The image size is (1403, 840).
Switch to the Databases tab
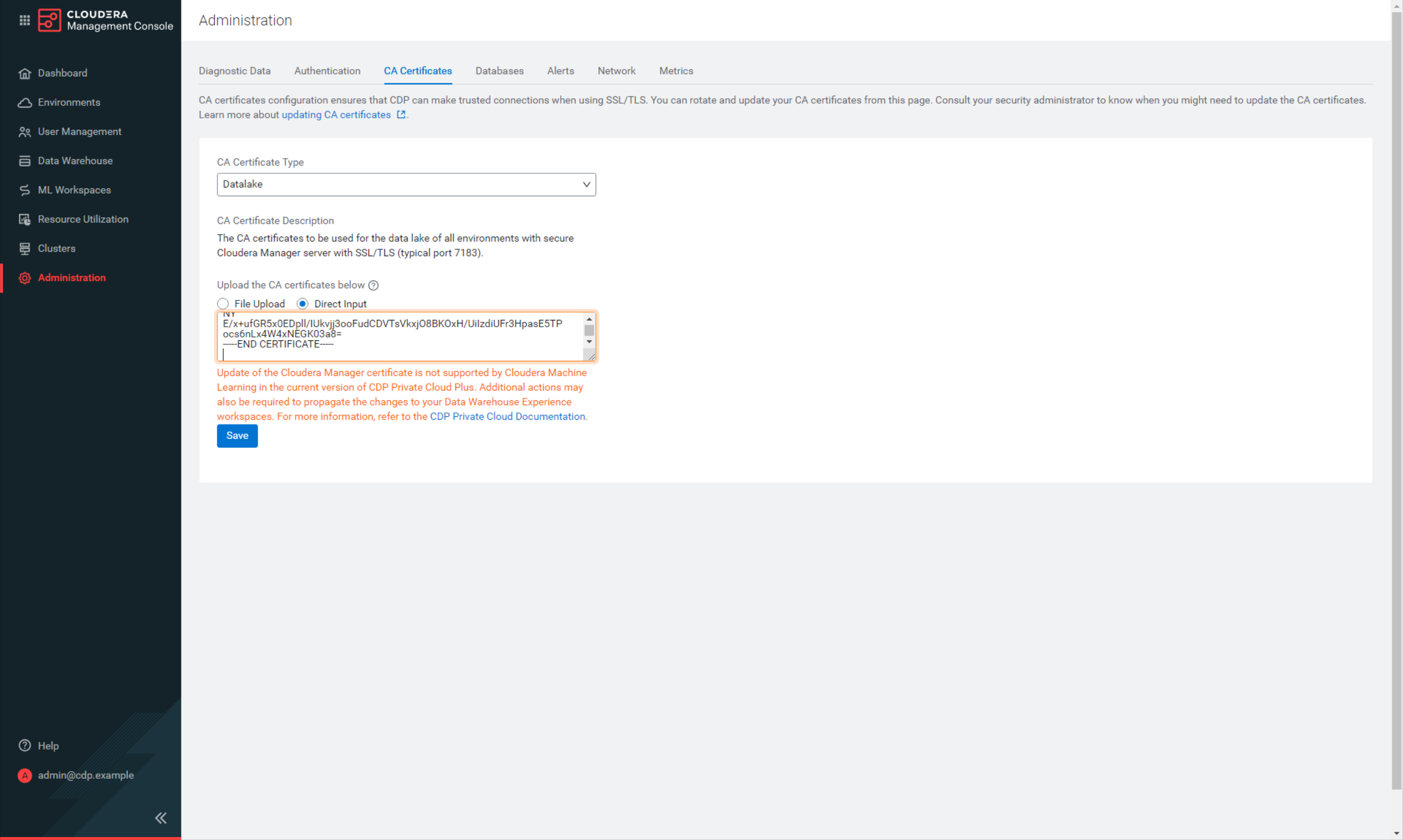(499, 71)
